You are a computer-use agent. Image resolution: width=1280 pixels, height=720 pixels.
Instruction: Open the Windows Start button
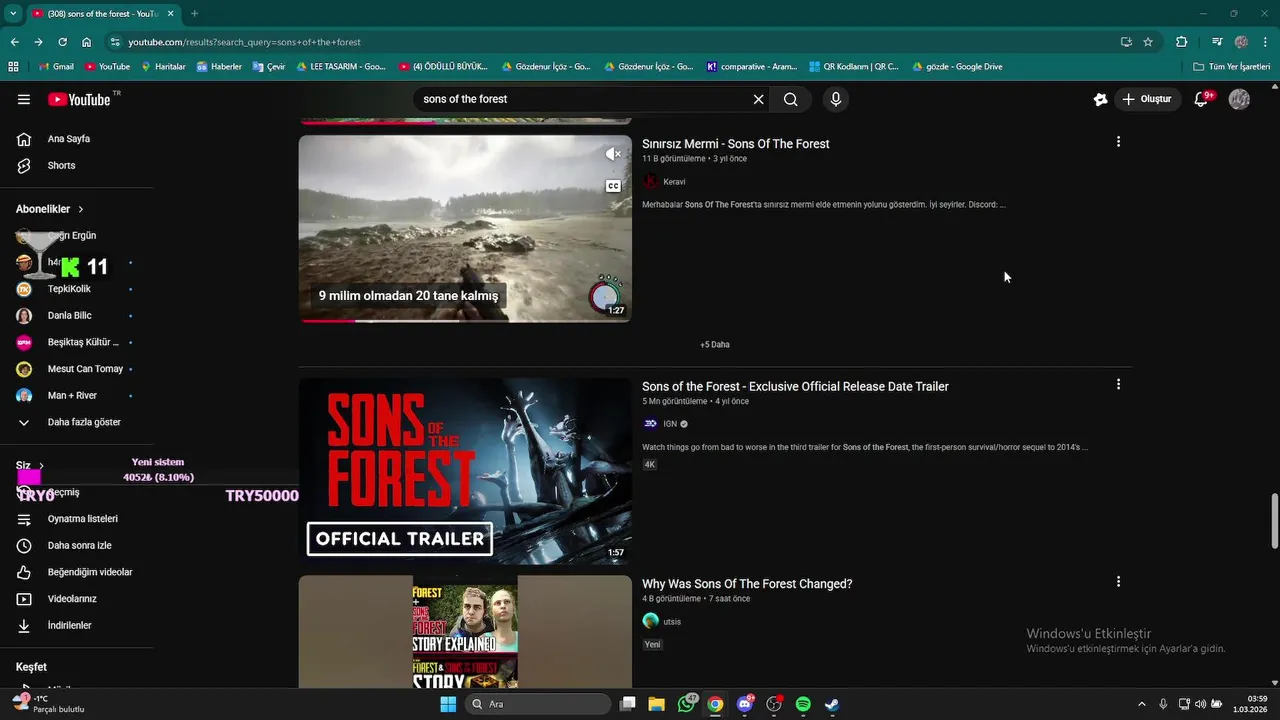point(448,704)
